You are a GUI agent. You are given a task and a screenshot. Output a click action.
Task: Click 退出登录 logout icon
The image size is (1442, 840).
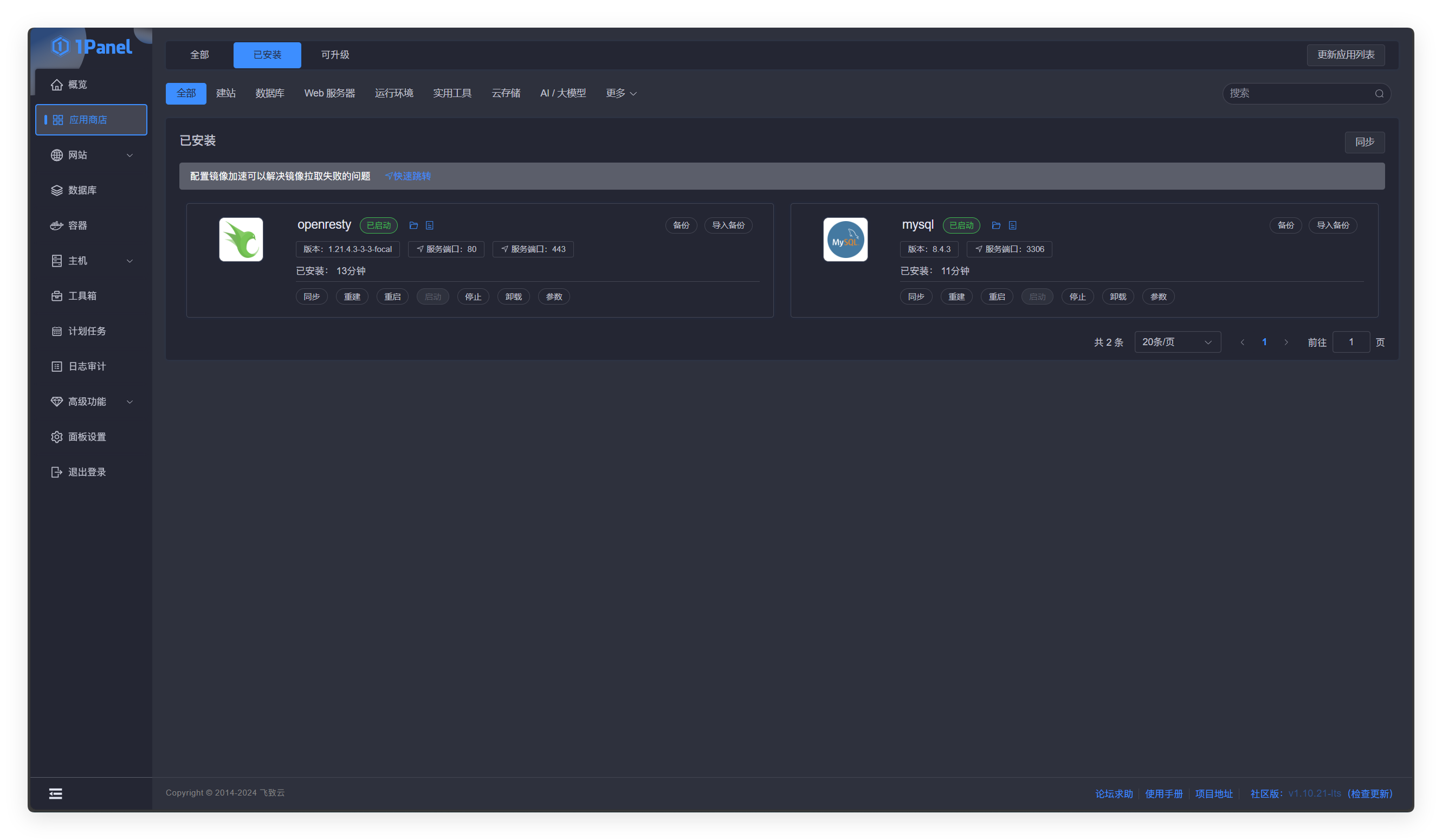coord(57,472)
